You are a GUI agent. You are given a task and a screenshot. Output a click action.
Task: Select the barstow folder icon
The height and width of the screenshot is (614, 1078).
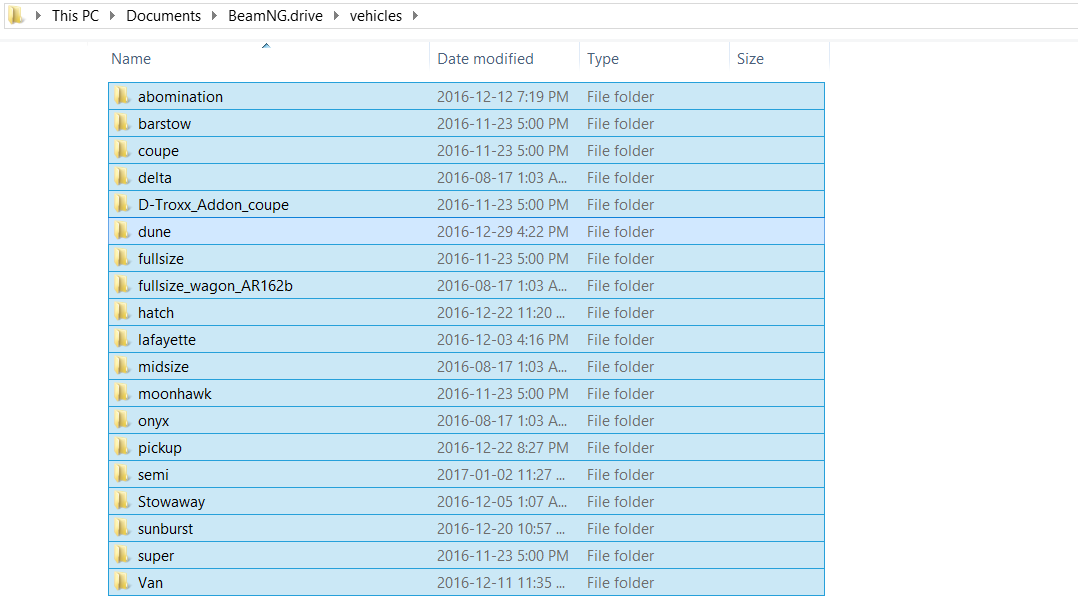pyautogui.click(x=122, y=123)
